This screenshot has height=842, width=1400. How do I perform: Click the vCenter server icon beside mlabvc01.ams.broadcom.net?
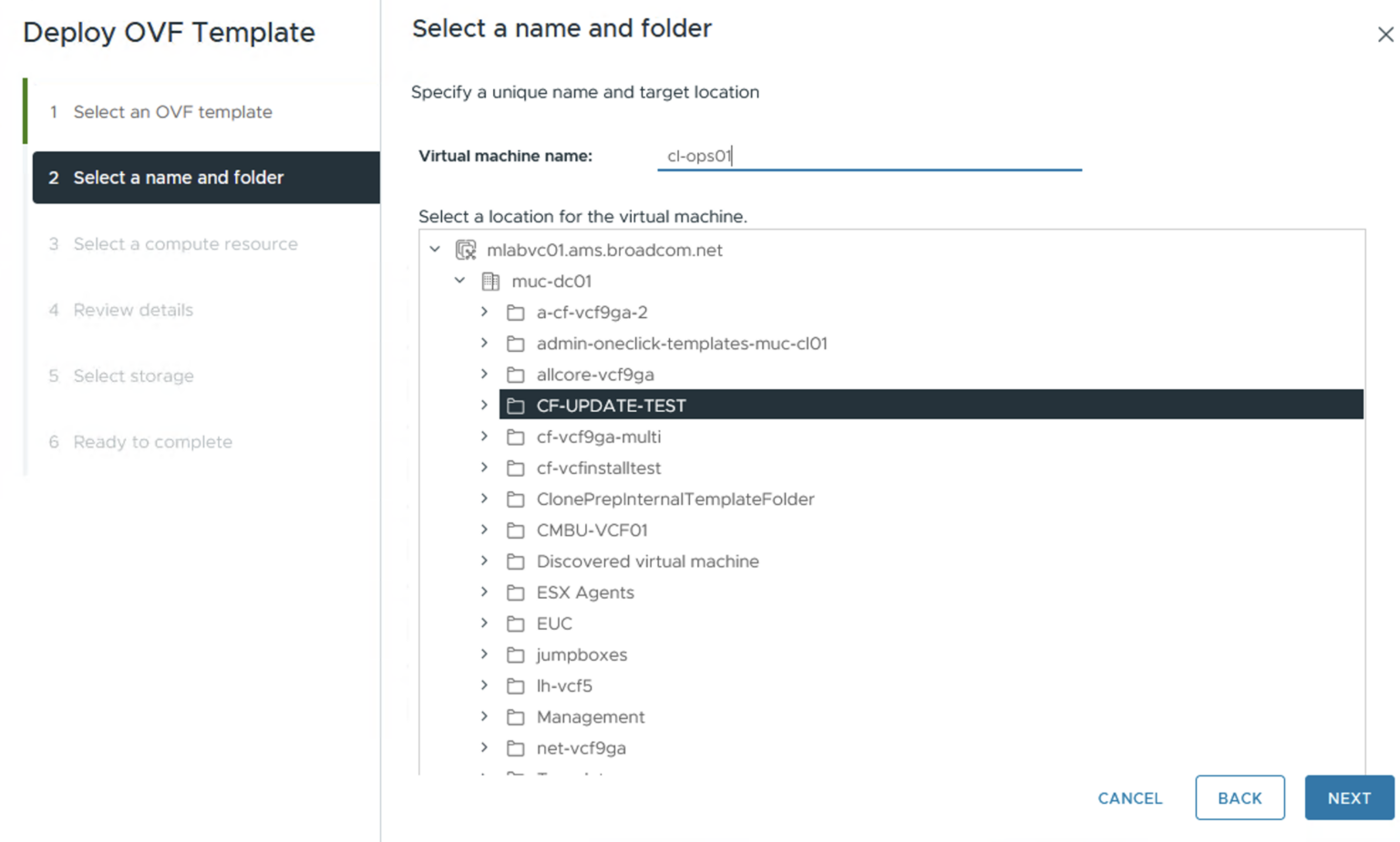pyautogui.click(x=466, y=250)
